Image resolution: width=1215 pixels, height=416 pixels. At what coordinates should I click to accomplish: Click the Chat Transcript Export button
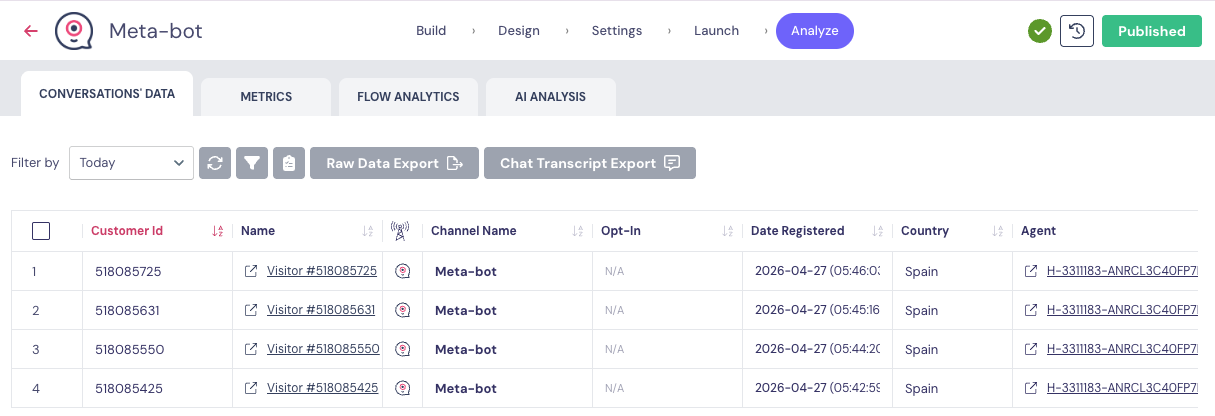click(589, 163)
